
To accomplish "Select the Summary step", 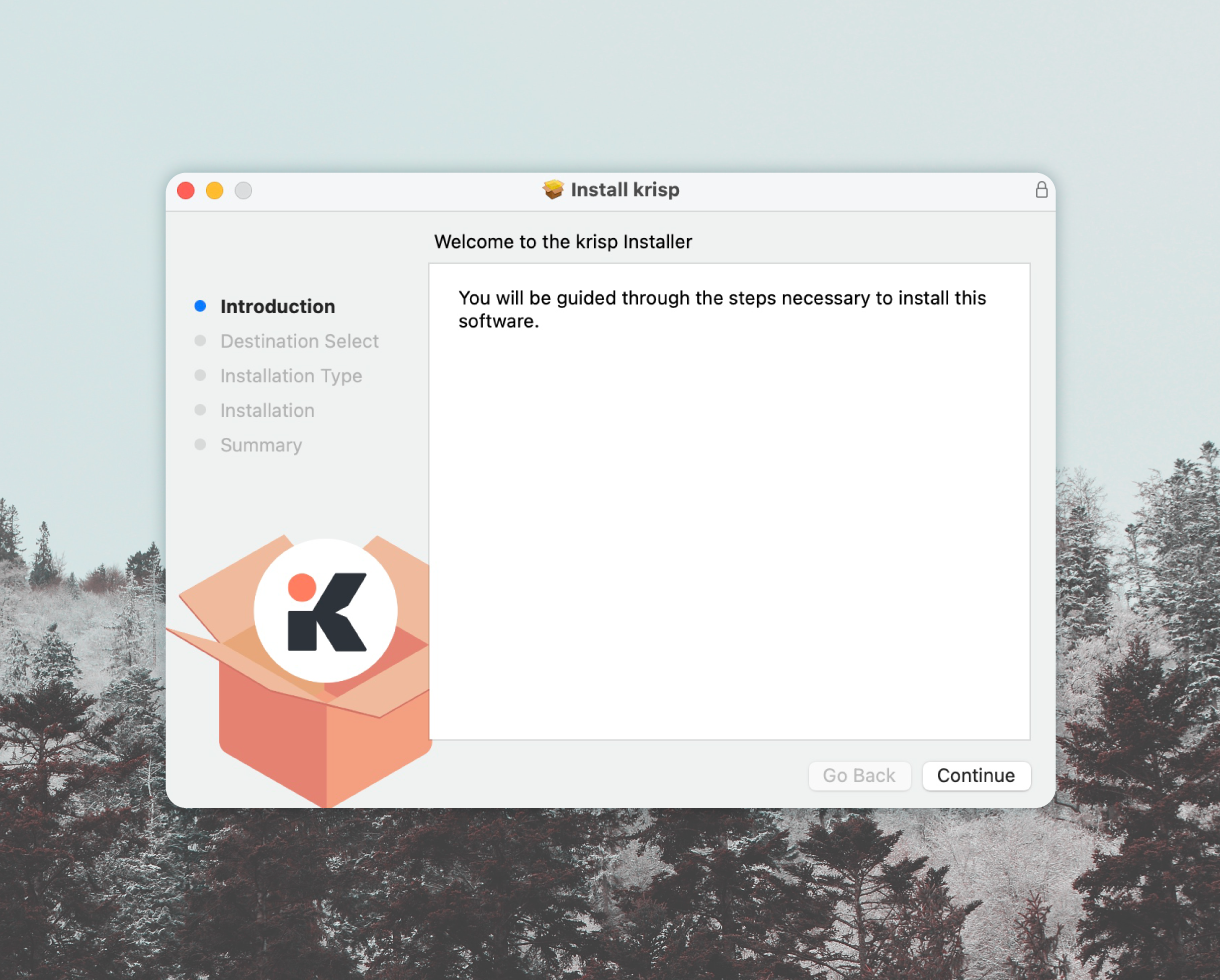I will 261,445.
